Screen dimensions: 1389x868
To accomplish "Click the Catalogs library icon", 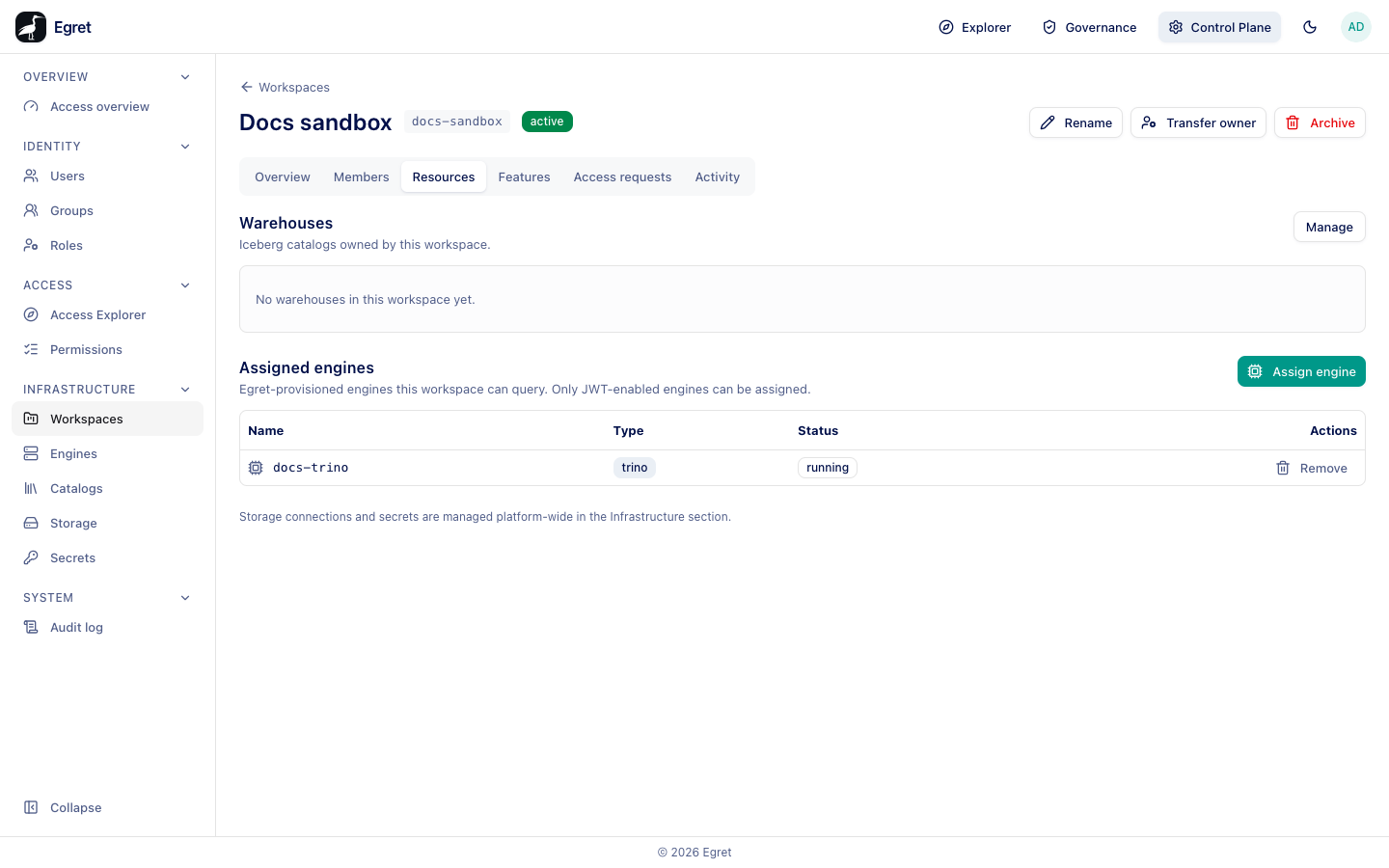I will (31, 488).
